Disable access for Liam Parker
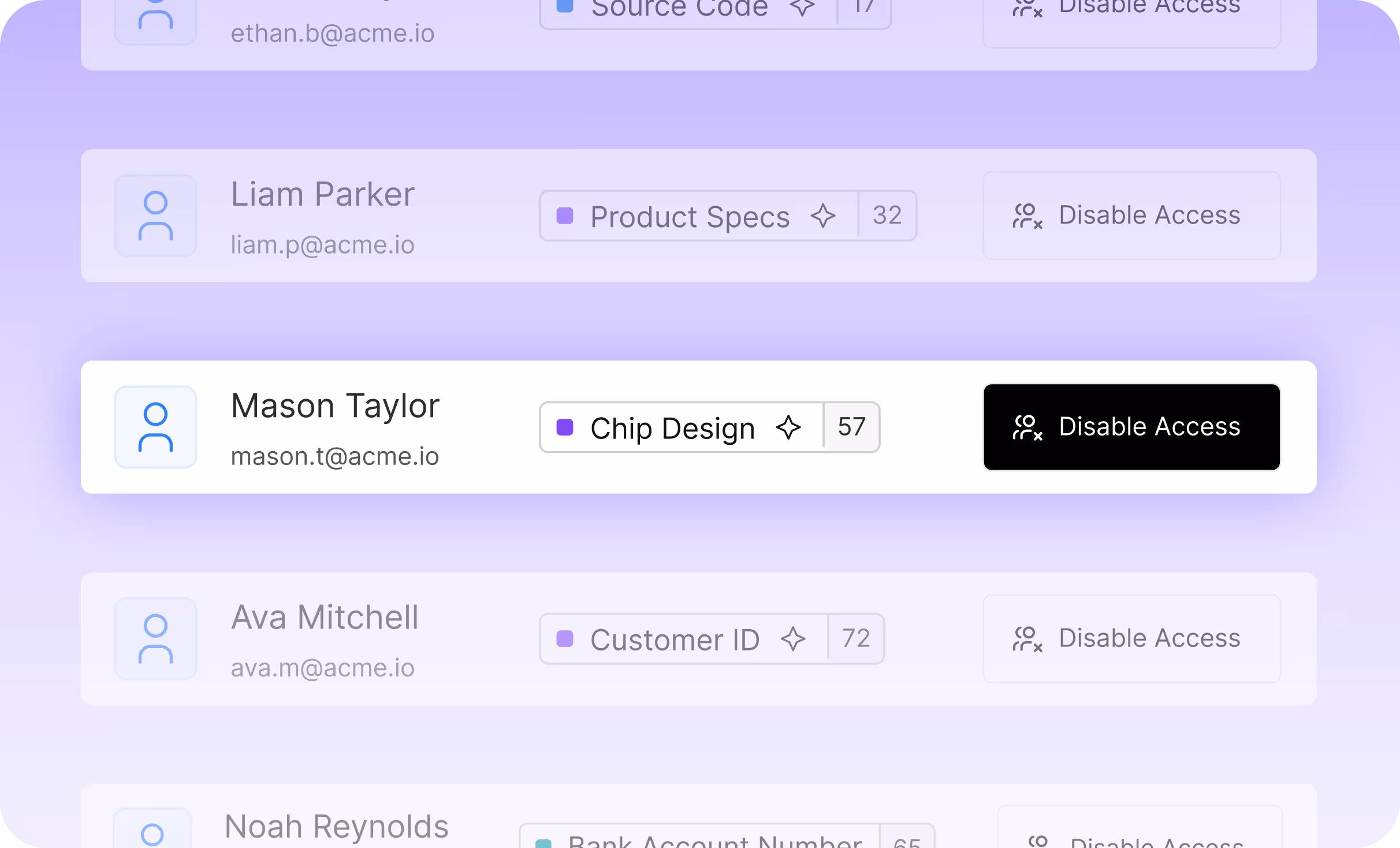Screen dimensions: 1400x848 [1131, 215]
